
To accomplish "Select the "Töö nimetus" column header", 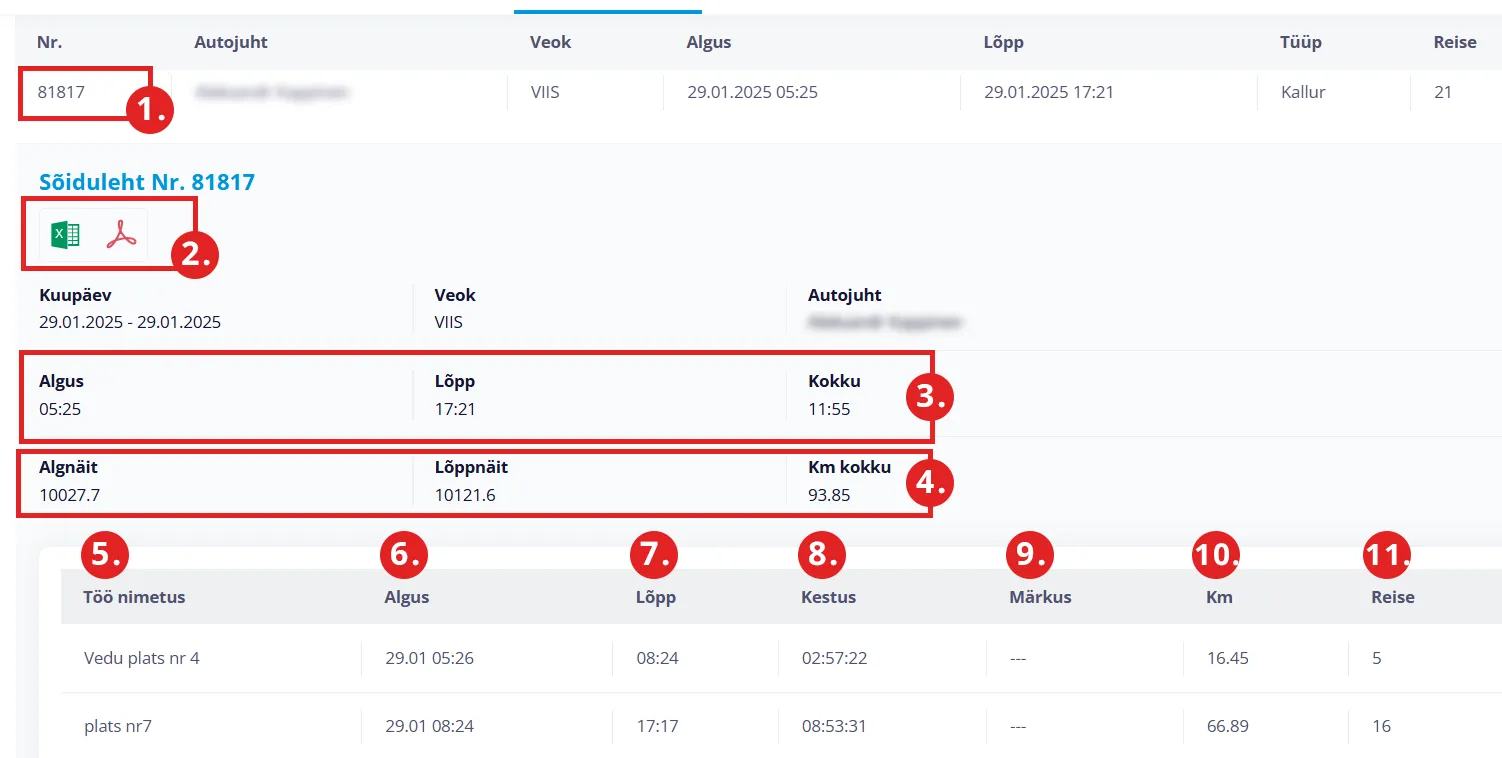I will tap(135, 597).
